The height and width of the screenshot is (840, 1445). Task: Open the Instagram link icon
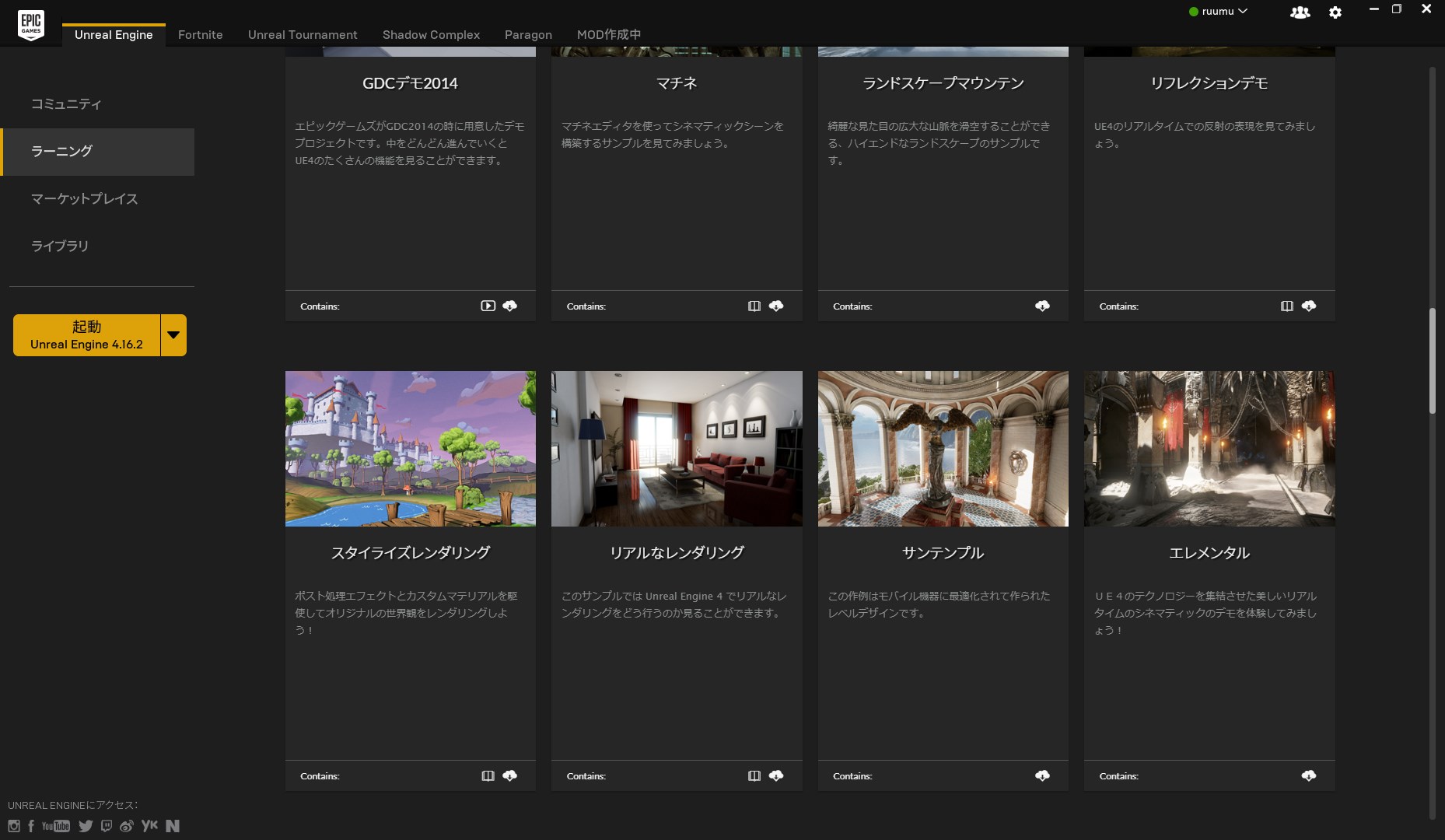click(14, 826)
